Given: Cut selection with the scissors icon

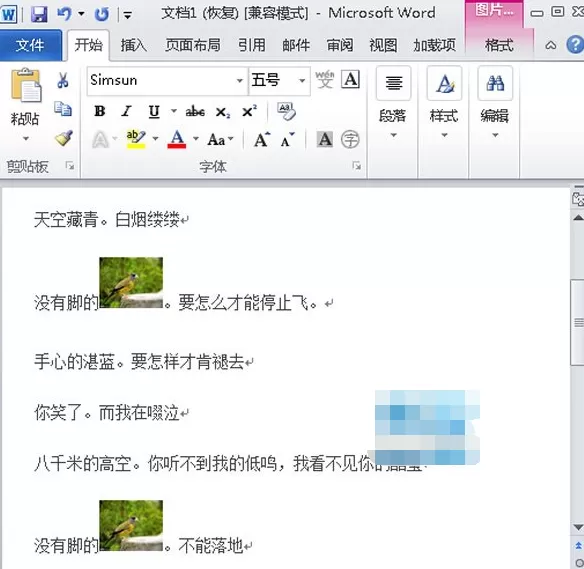Looking at the screenshot, I should (x=63, y=80).
